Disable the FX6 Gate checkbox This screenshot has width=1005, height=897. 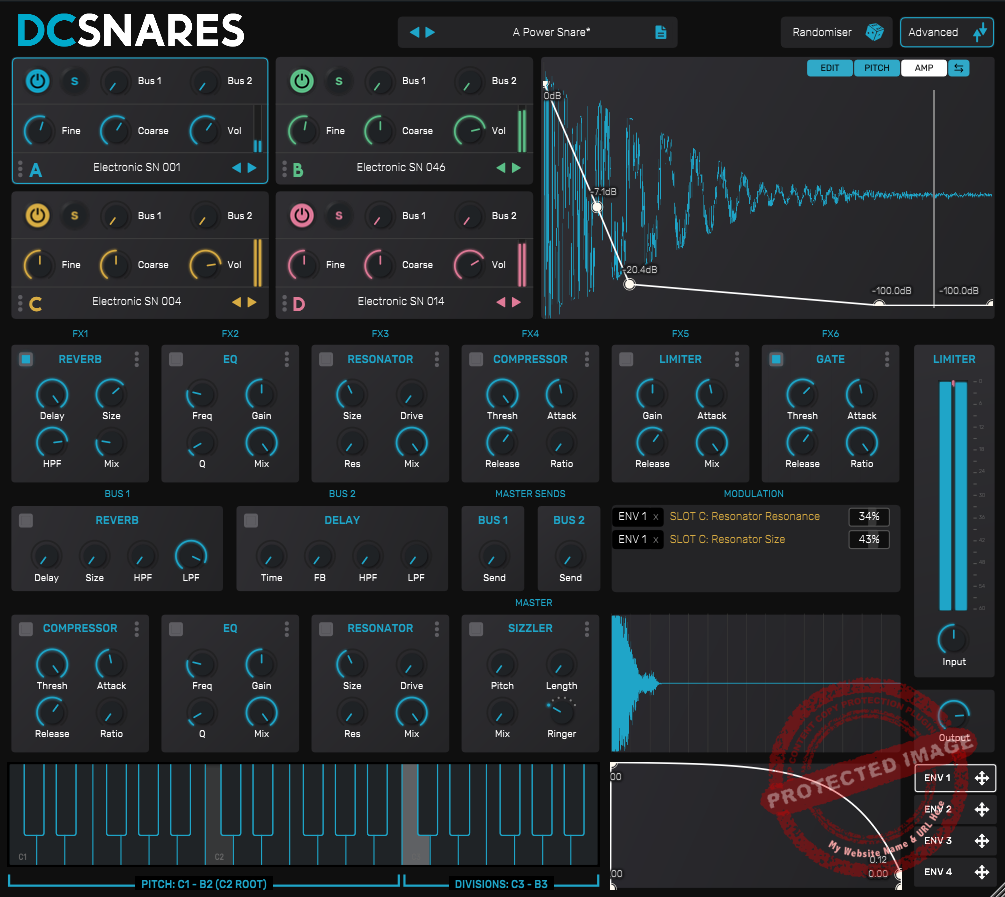776,359
